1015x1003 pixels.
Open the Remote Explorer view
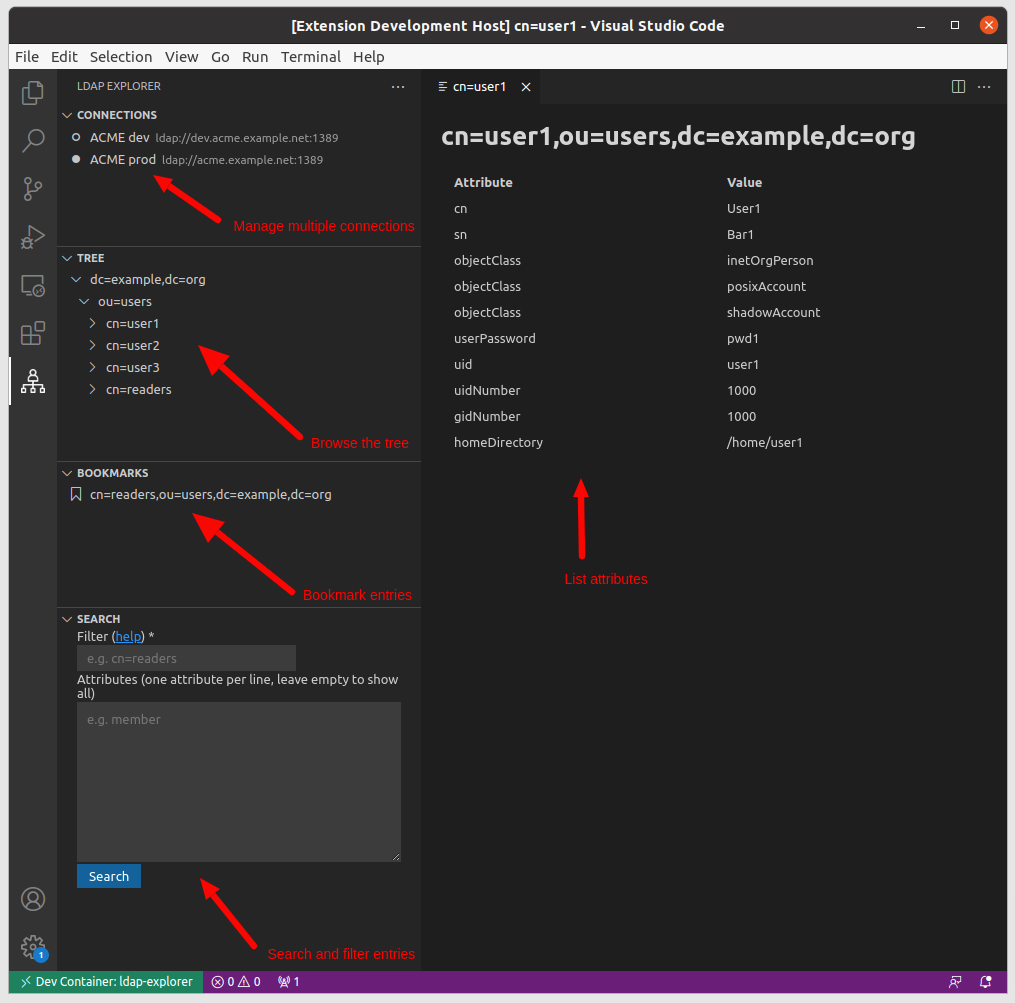pos(32,286)
